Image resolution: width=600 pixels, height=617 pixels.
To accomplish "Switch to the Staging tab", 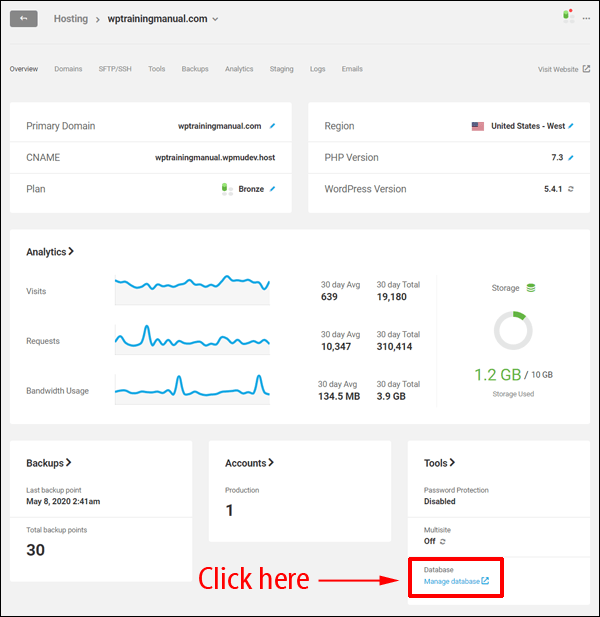I will [281, 69].
